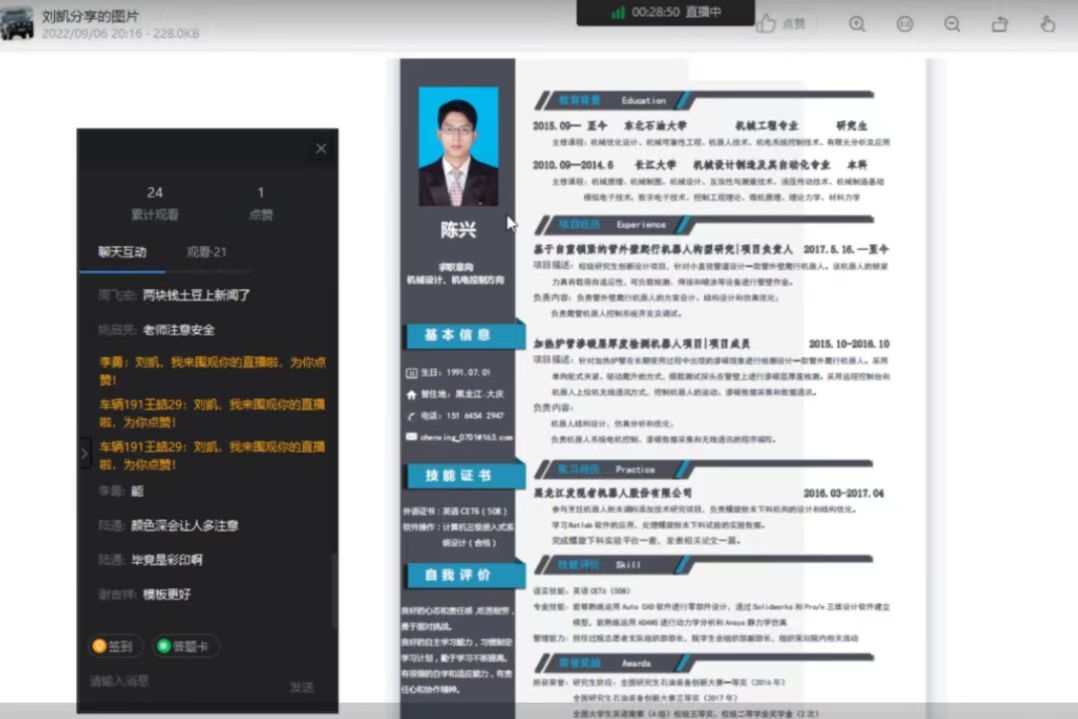Click the sharer's avatar thumbnail
This screenshot has width=1078, height=719.
pos(17,22)
